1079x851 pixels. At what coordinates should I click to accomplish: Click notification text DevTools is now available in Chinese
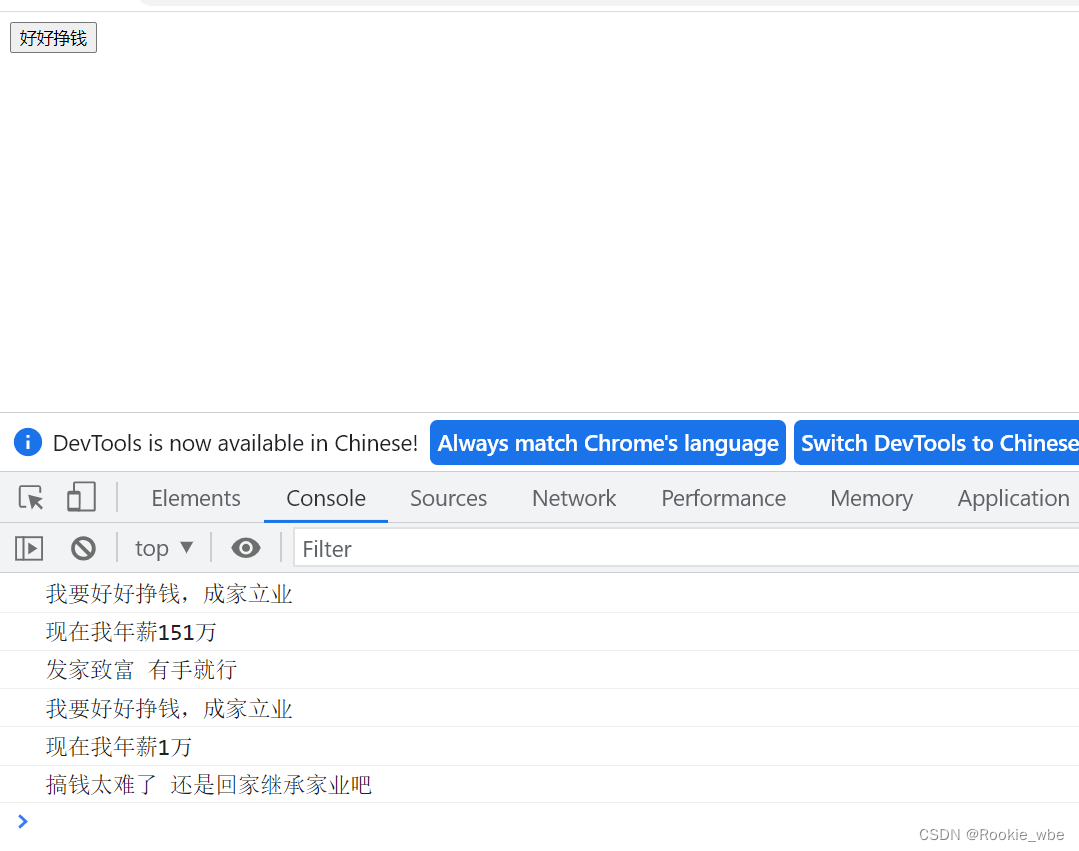[x=235, y=443]
